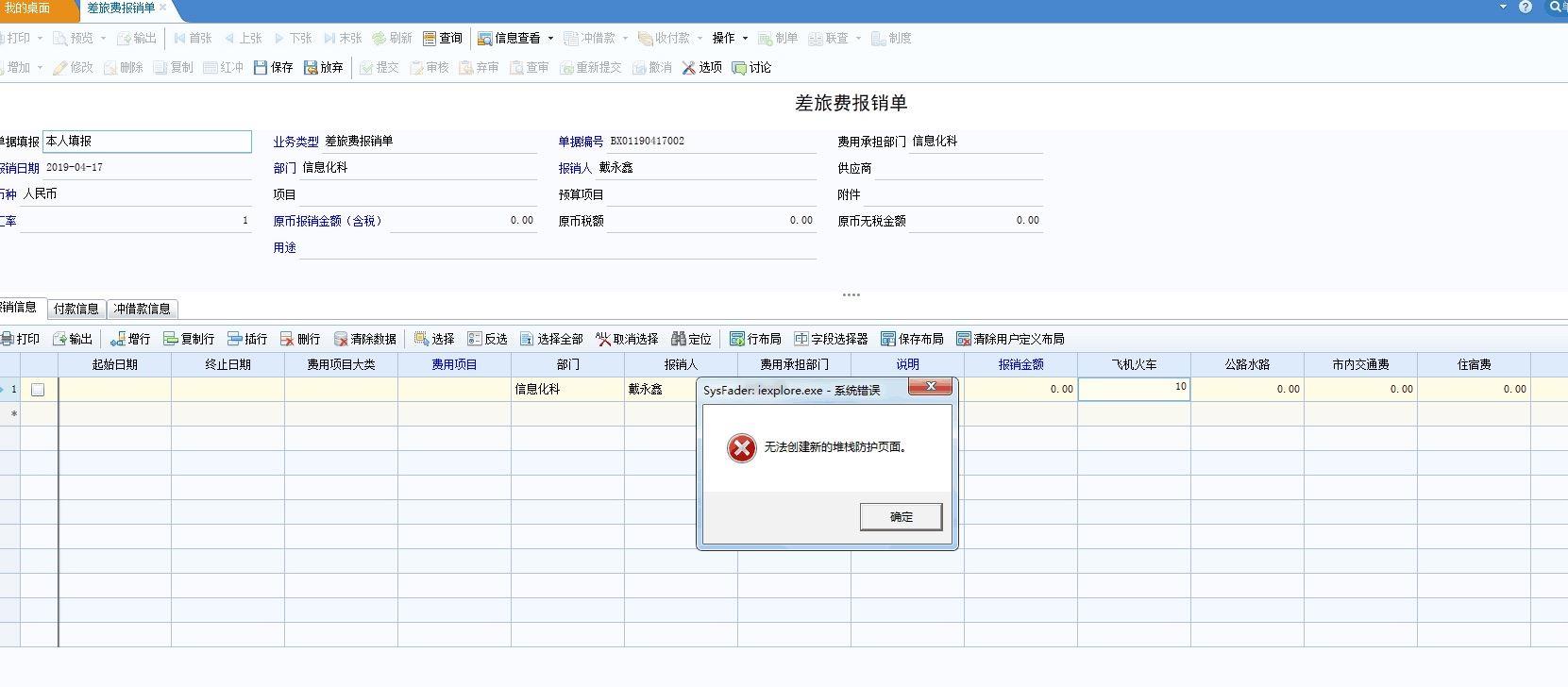The height and width of the screenshot is (687, 1568).
Task: Close the 差旅费报销单 tab
Action: pyautogui.click(x=163, y=8)
